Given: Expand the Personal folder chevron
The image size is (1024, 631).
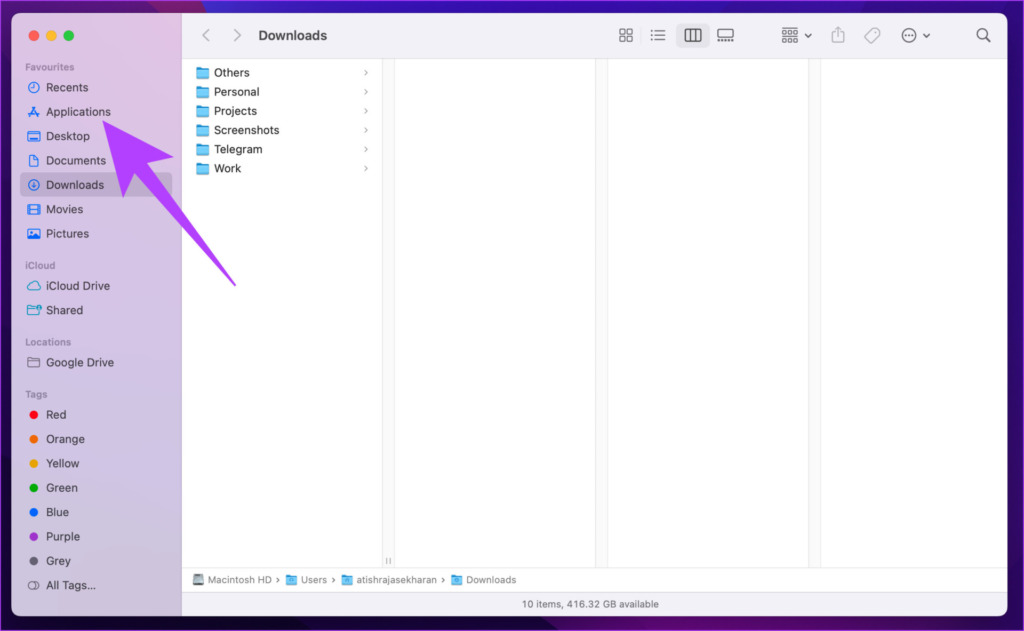Looking at the screenshot, I should point(366,91).
